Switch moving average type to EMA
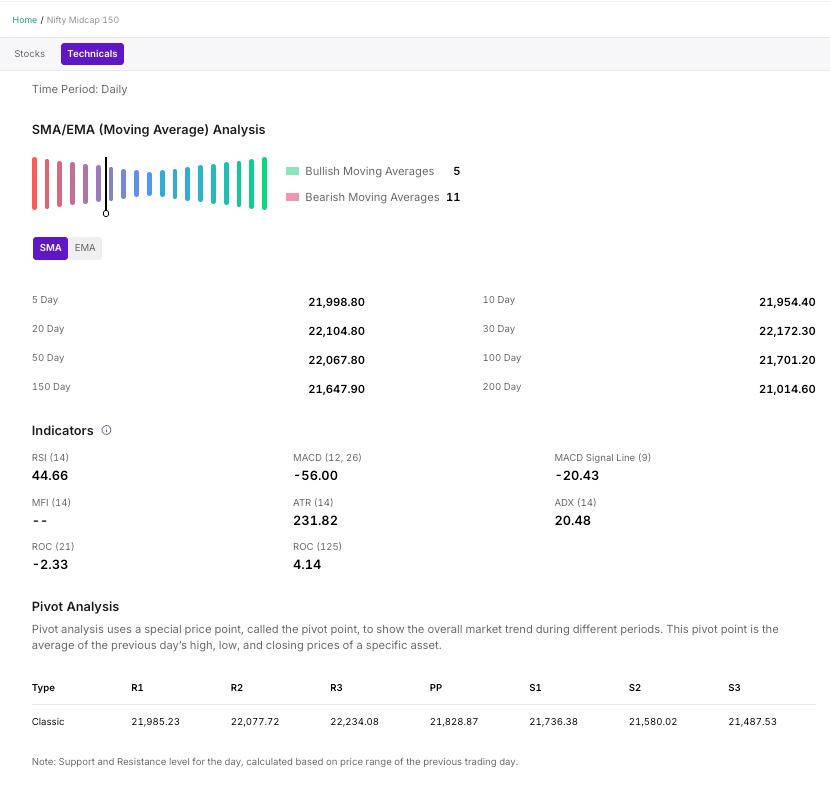 [x=85, y=248]
